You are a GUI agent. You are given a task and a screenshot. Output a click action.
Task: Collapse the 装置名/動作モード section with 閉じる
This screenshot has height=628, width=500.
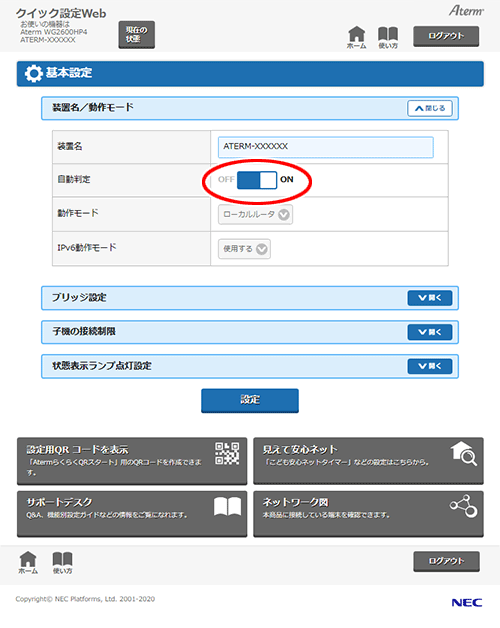pos(430,108)
